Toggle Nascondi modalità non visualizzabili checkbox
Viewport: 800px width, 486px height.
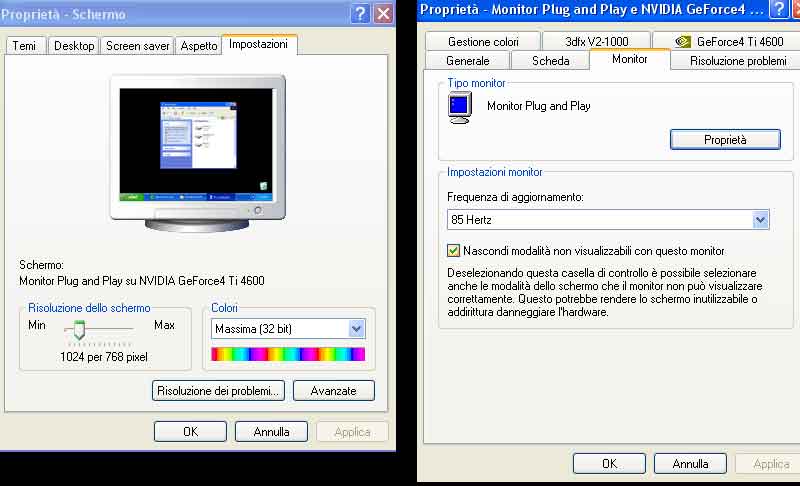point(453,250)
